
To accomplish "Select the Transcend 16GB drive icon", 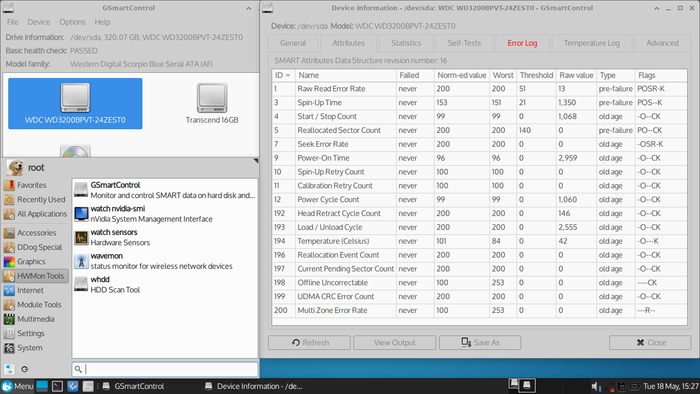I will tap(212, 104).
